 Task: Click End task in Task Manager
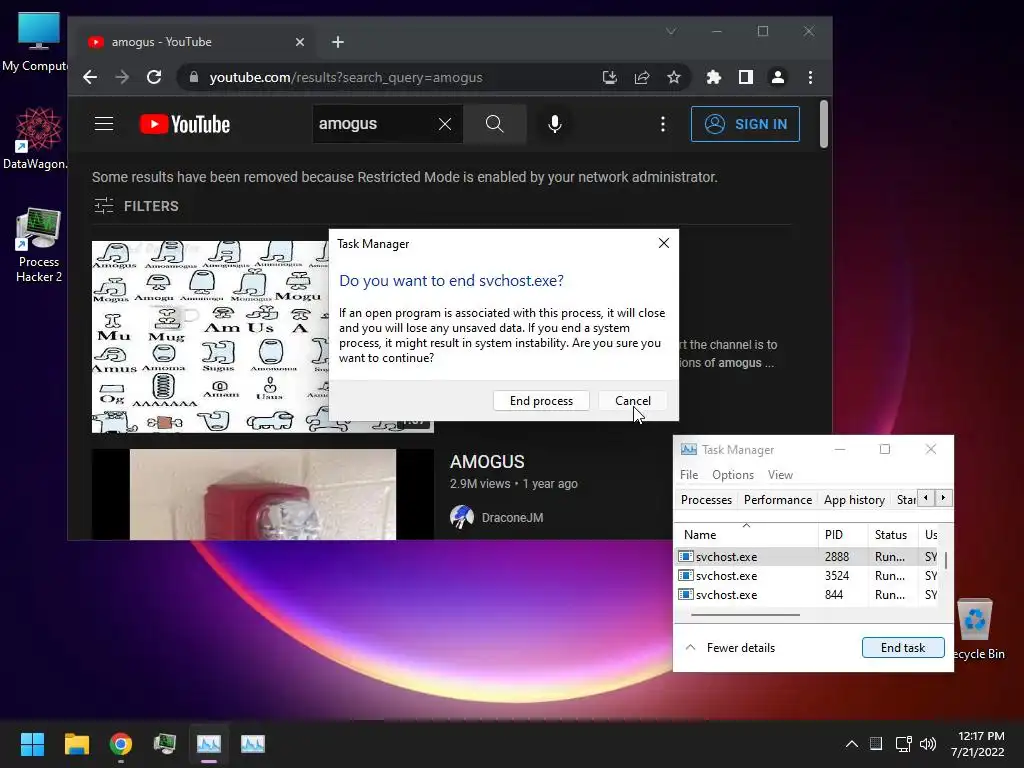[903, 647]
